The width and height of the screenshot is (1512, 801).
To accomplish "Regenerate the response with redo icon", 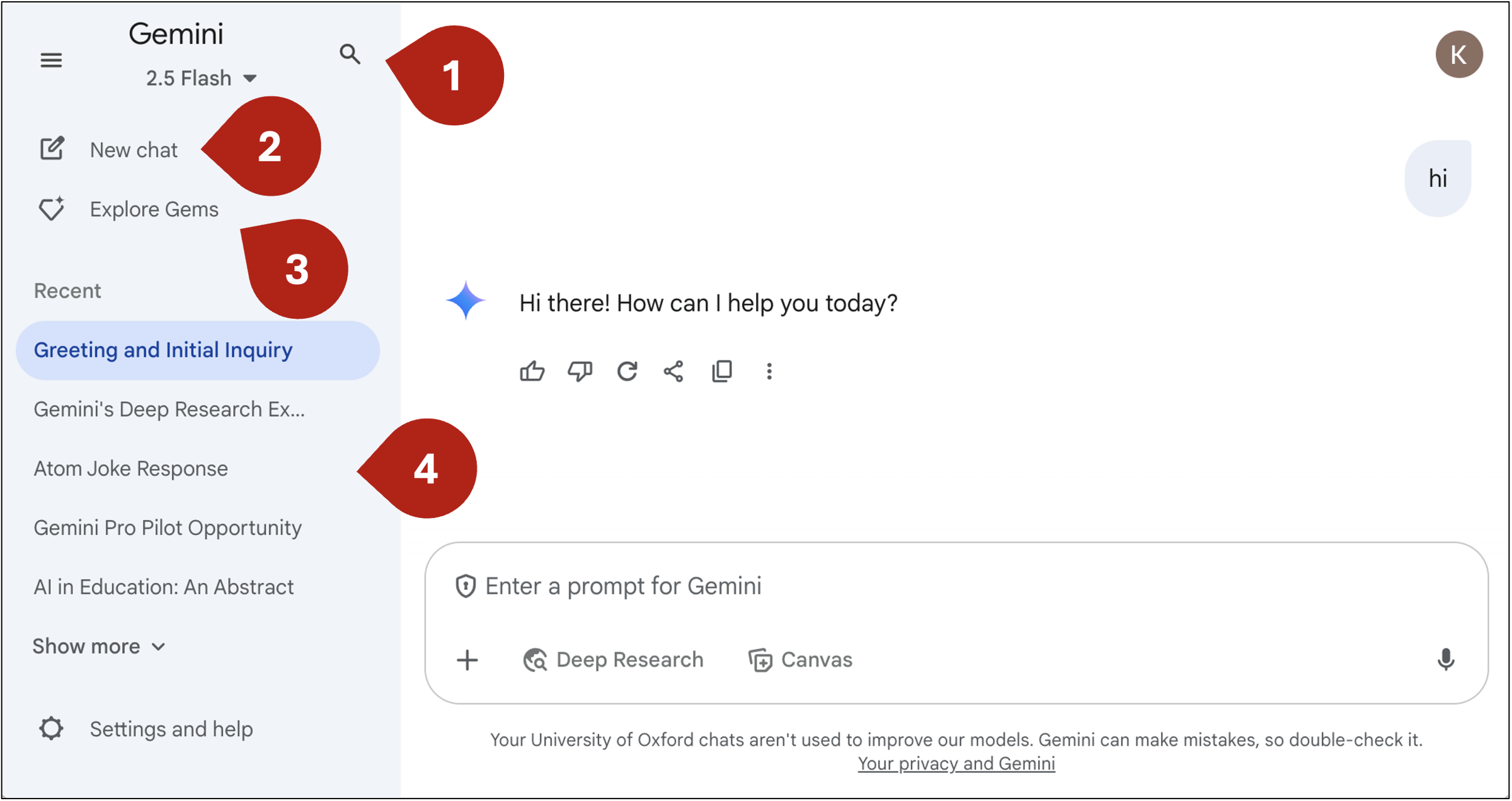I will pos(627,371).
